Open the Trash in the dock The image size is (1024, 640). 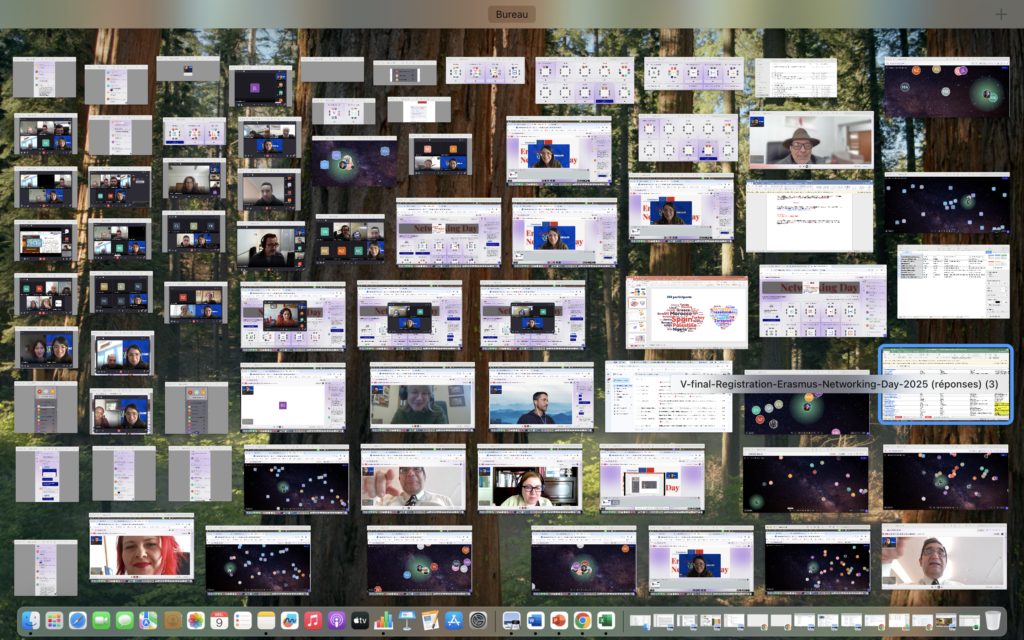pyautogui.click(x=992, y=620)
